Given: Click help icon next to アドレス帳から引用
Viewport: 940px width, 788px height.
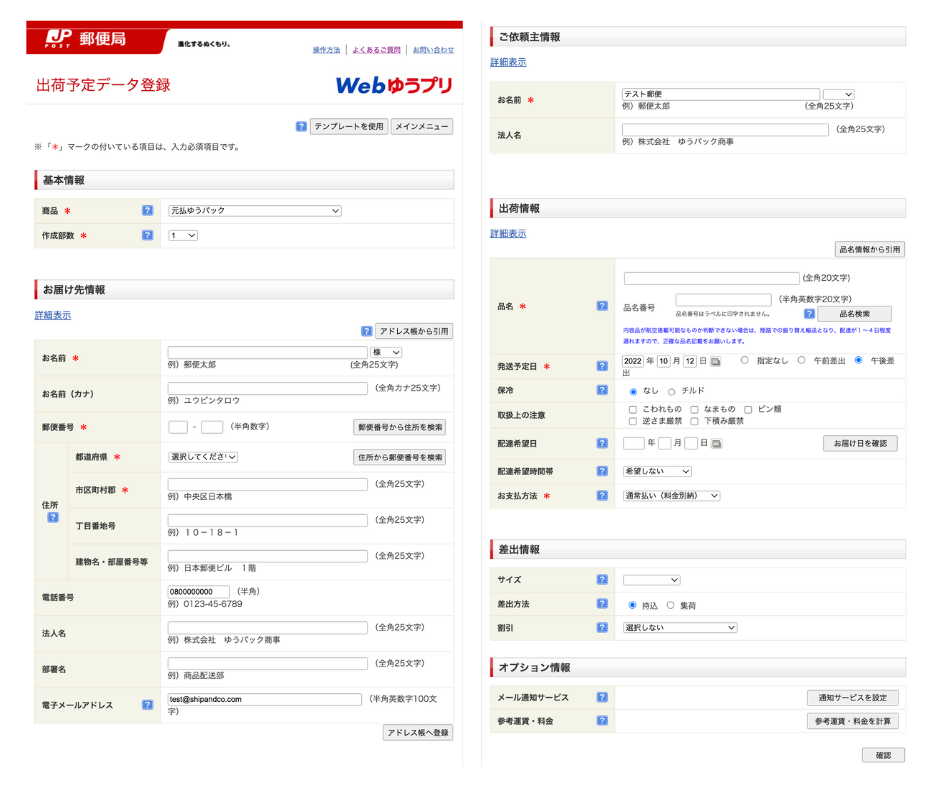Looking at the screenshot, I should coord(366,331).
